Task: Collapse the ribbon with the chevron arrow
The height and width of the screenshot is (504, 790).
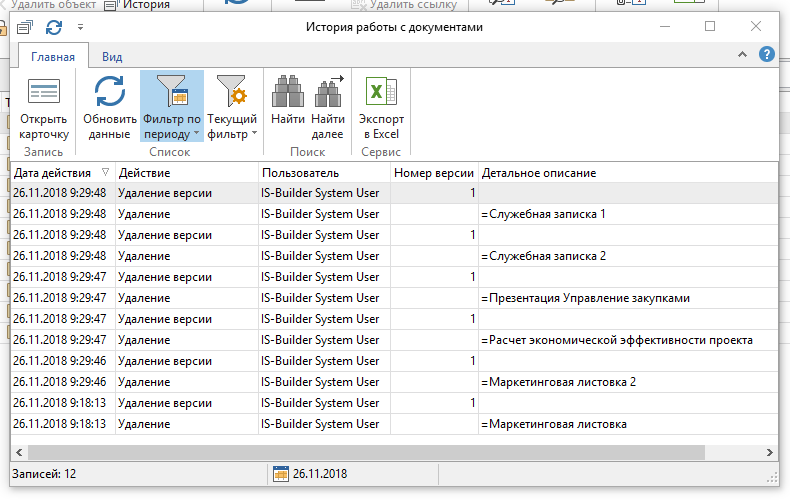Action: tap(742, 54)
